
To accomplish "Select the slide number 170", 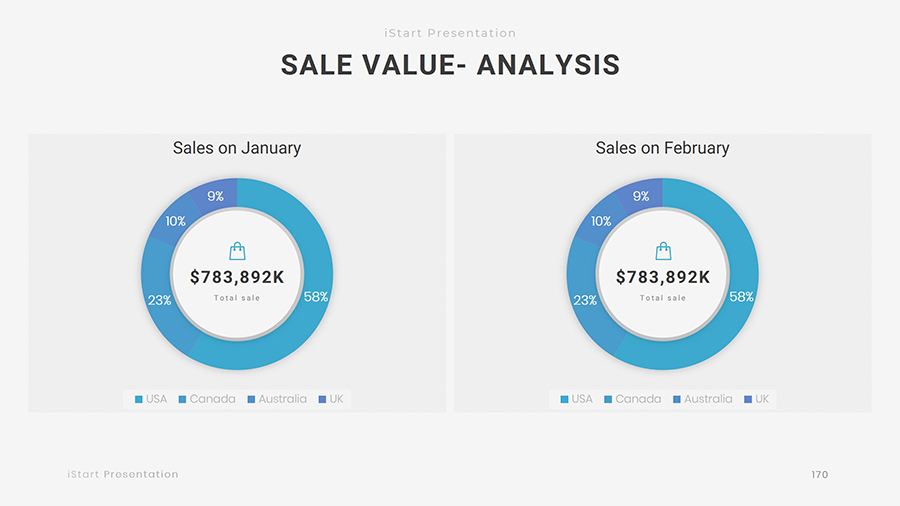I will 819,474.
